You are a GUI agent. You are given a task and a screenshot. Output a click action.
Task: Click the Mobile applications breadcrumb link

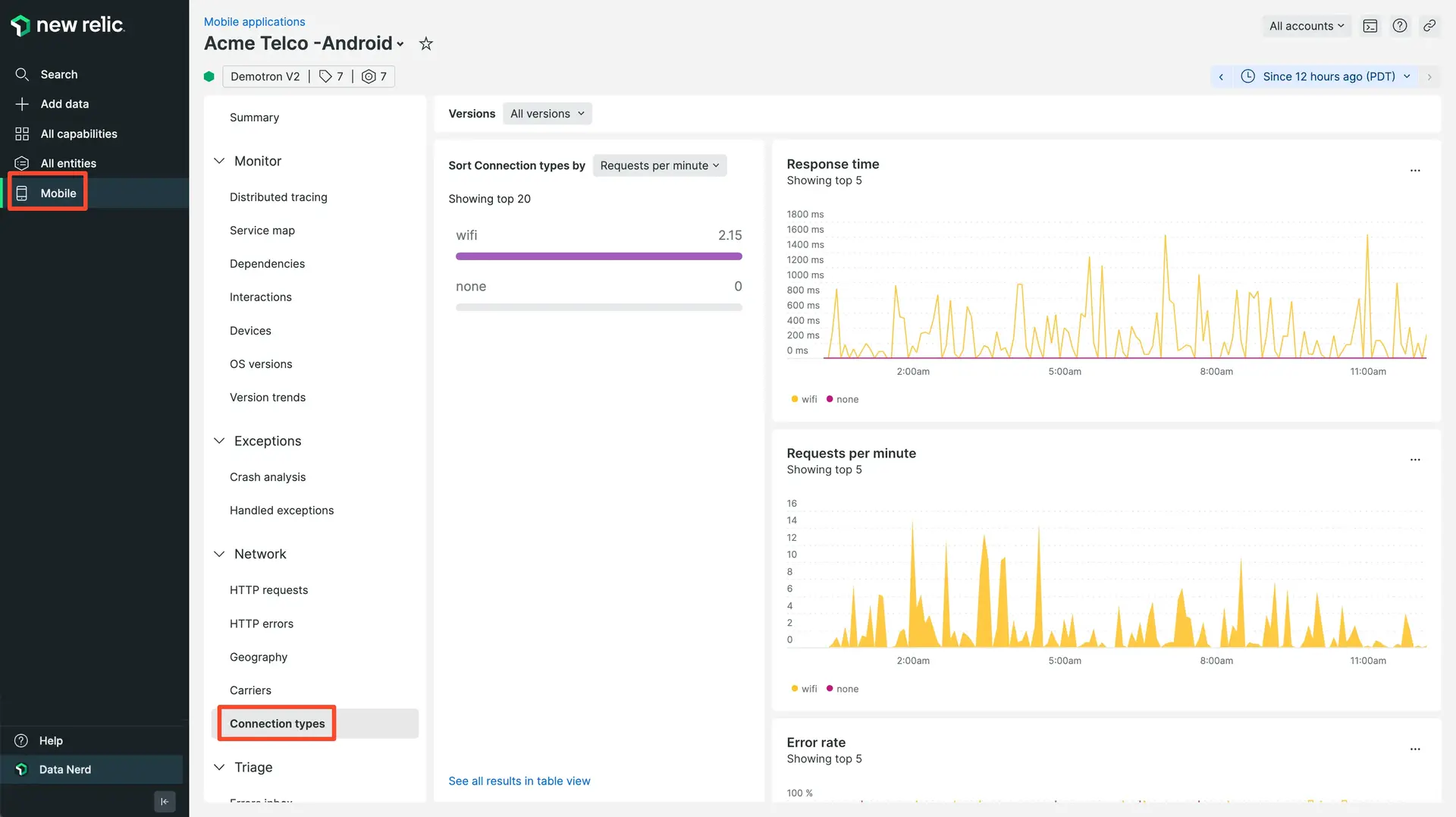tap(254, 22)
